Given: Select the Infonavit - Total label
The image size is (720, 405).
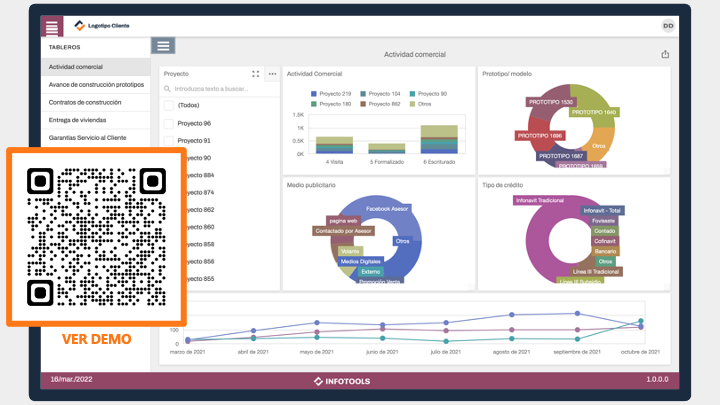Looking at the screenshot, I should pyautogui.click(x=602, y=211).
